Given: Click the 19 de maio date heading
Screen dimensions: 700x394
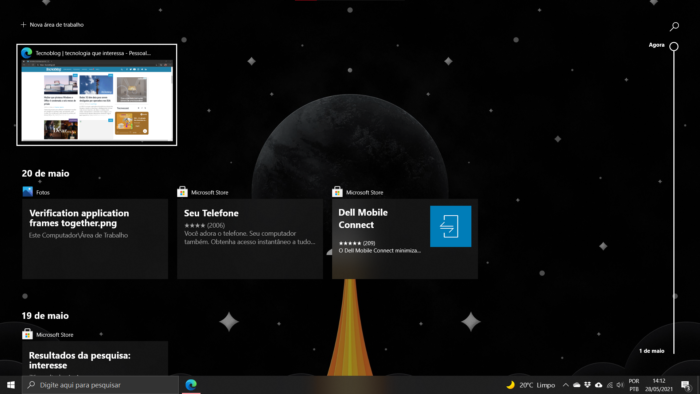Looking at the screenshot, I should click(x=45, y=315).
